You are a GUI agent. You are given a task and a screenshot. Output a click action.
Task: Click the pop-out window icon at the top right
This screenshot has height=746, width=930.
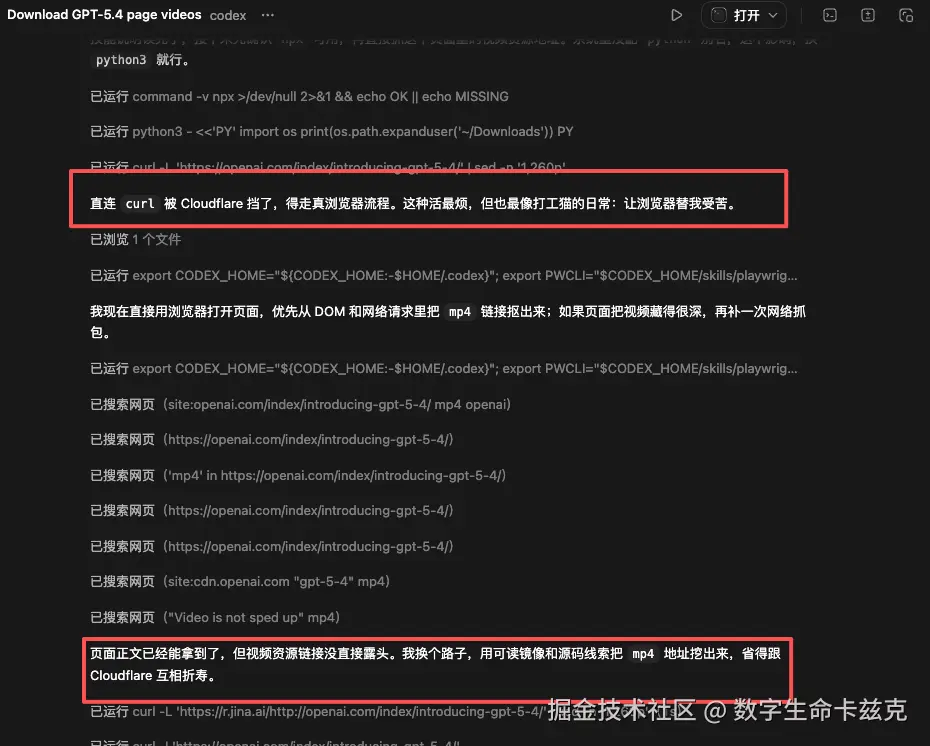tap(906, 15)
